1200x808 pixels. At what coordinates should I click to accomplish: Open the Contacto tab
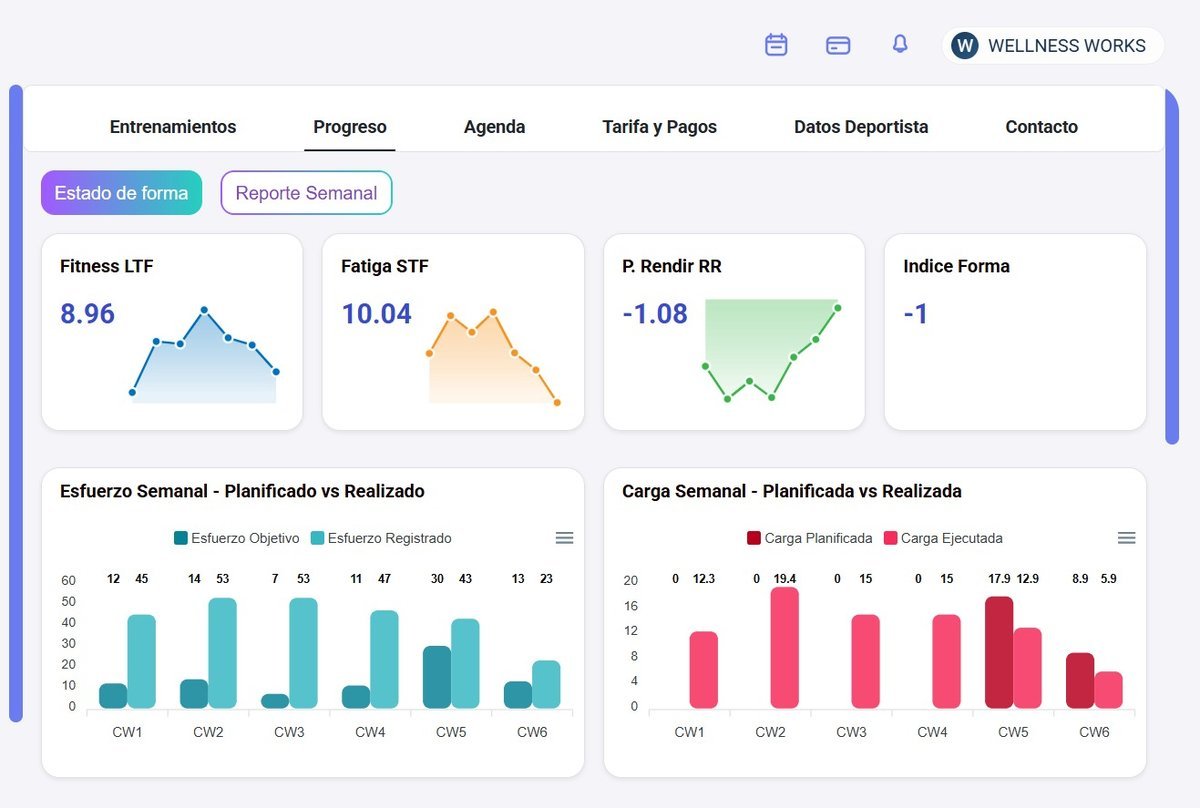point(1041,127)
